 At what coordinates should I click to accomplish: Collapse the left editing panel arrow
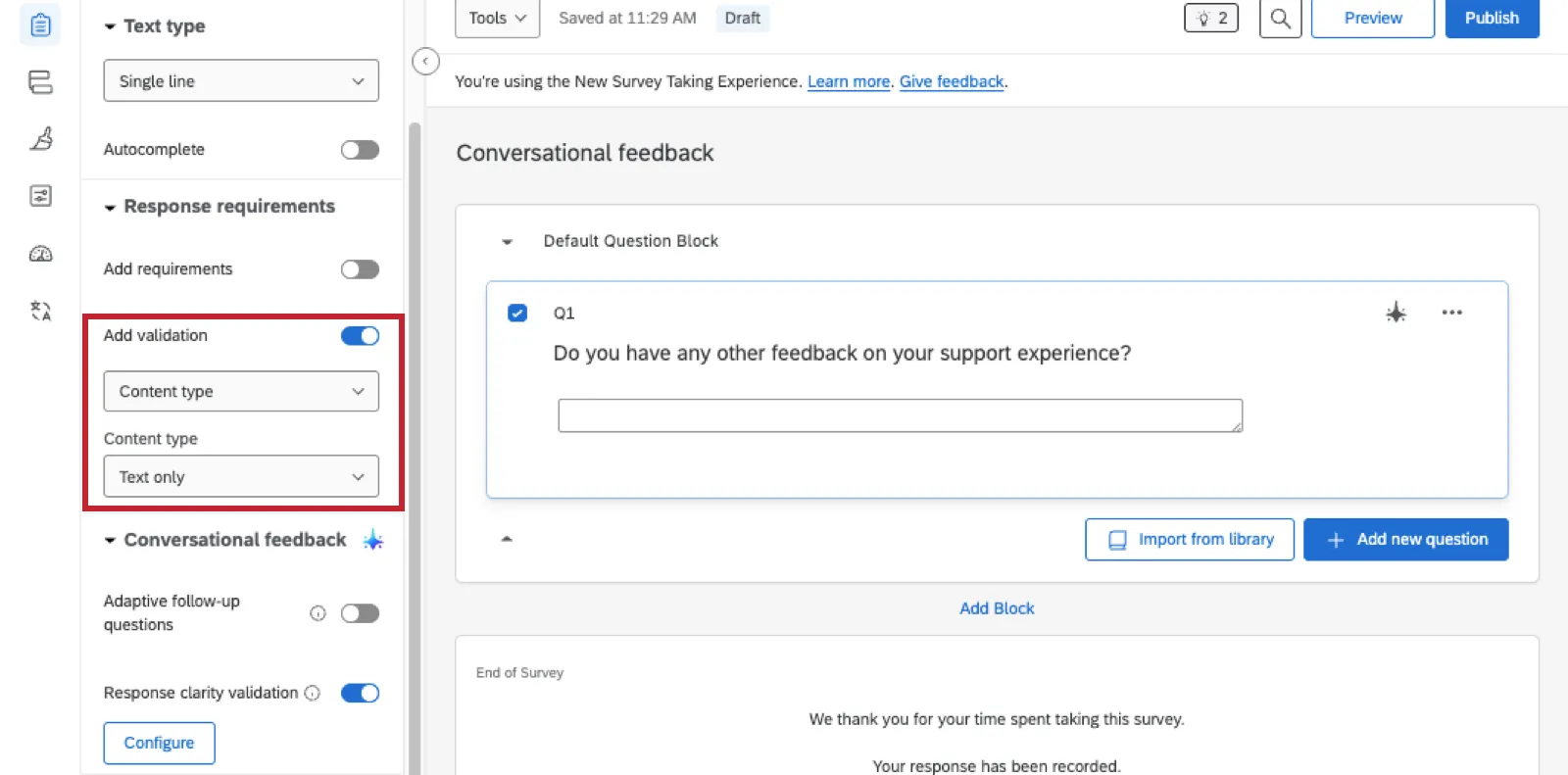coord(425,62)
